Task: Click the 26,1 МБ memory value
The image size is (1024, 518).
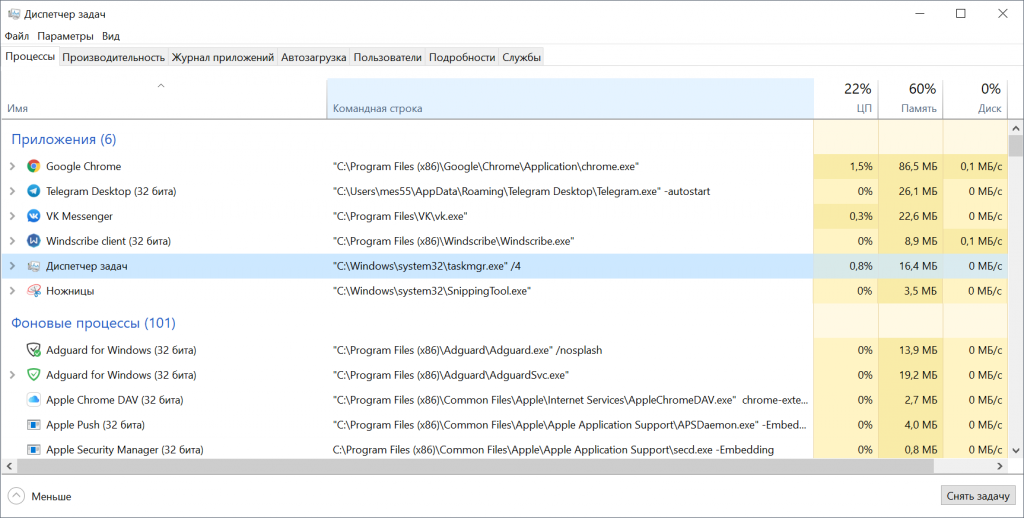Action: [918, 191]
